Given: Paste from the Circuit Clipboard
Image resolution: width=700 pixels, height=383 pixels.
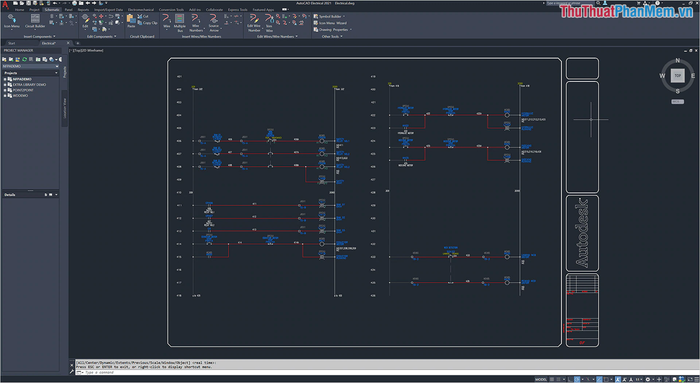Looking at the screenshot, I should [x=131, y=21].
